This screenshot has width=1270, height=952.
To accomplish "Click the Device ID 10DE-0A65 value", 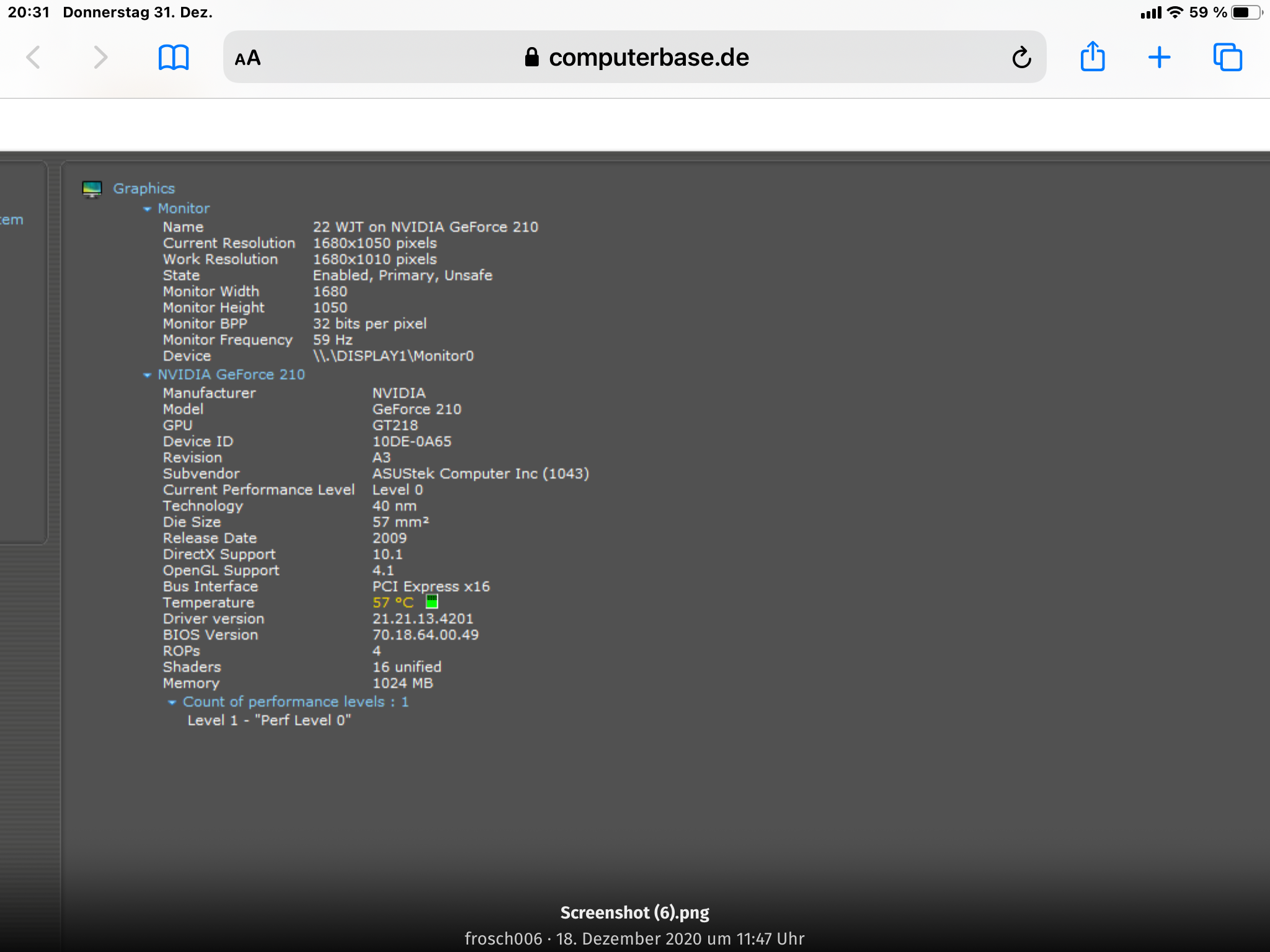I will pyautogui.click(x=412, y=441).
